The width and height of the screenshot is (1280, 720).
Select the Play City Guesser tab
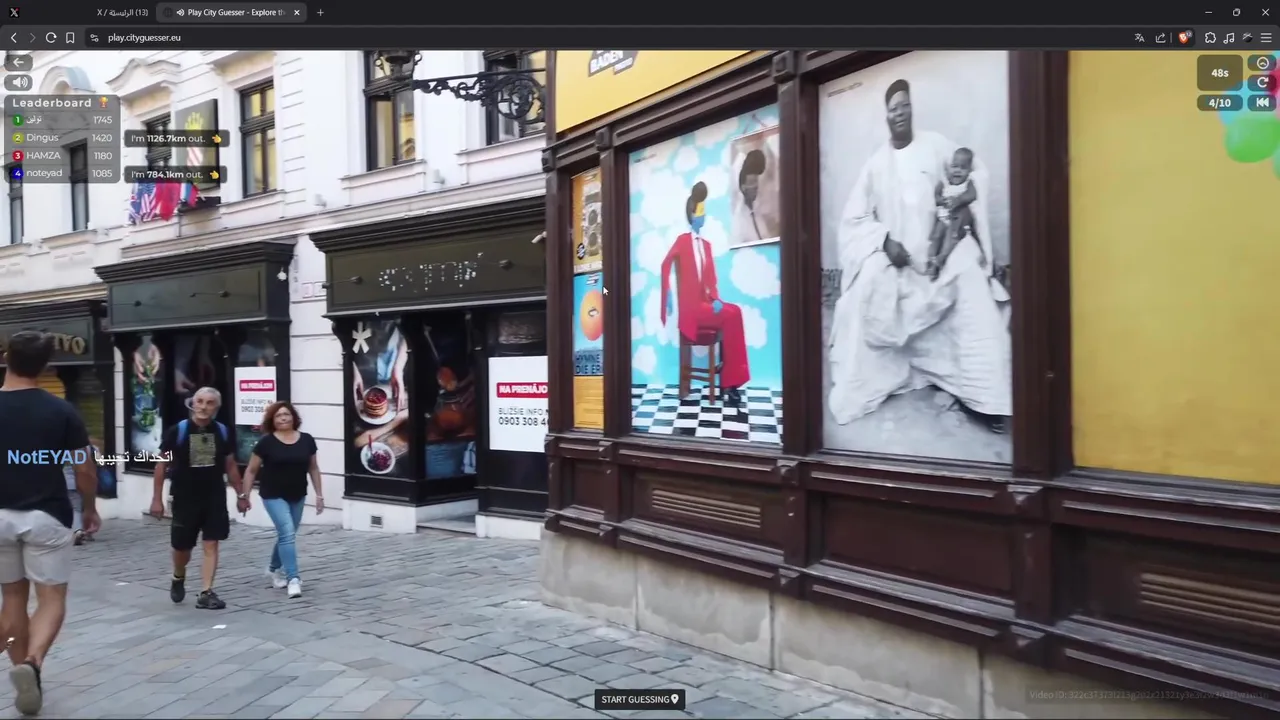[x=232, y=12]
